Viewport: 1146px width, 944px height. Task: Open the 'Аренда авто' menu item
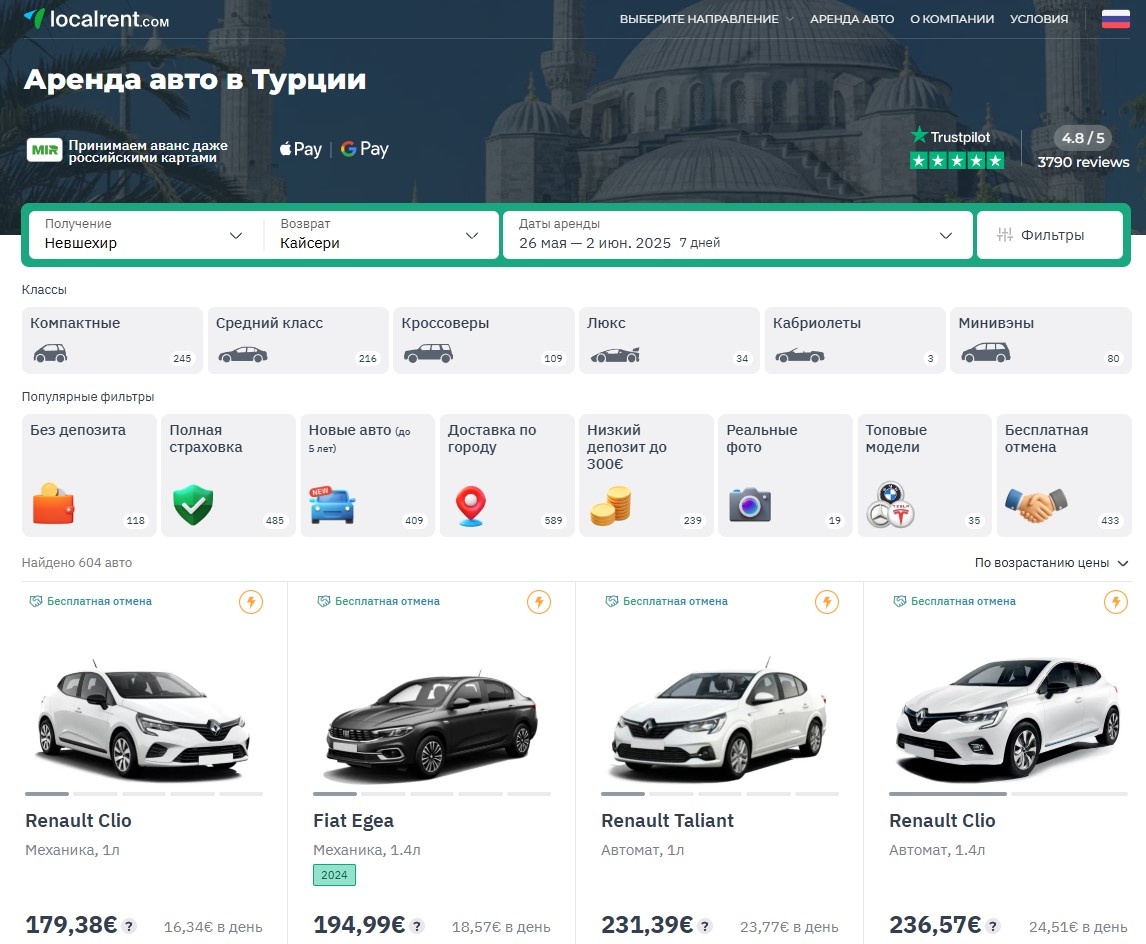coord(852,18)
